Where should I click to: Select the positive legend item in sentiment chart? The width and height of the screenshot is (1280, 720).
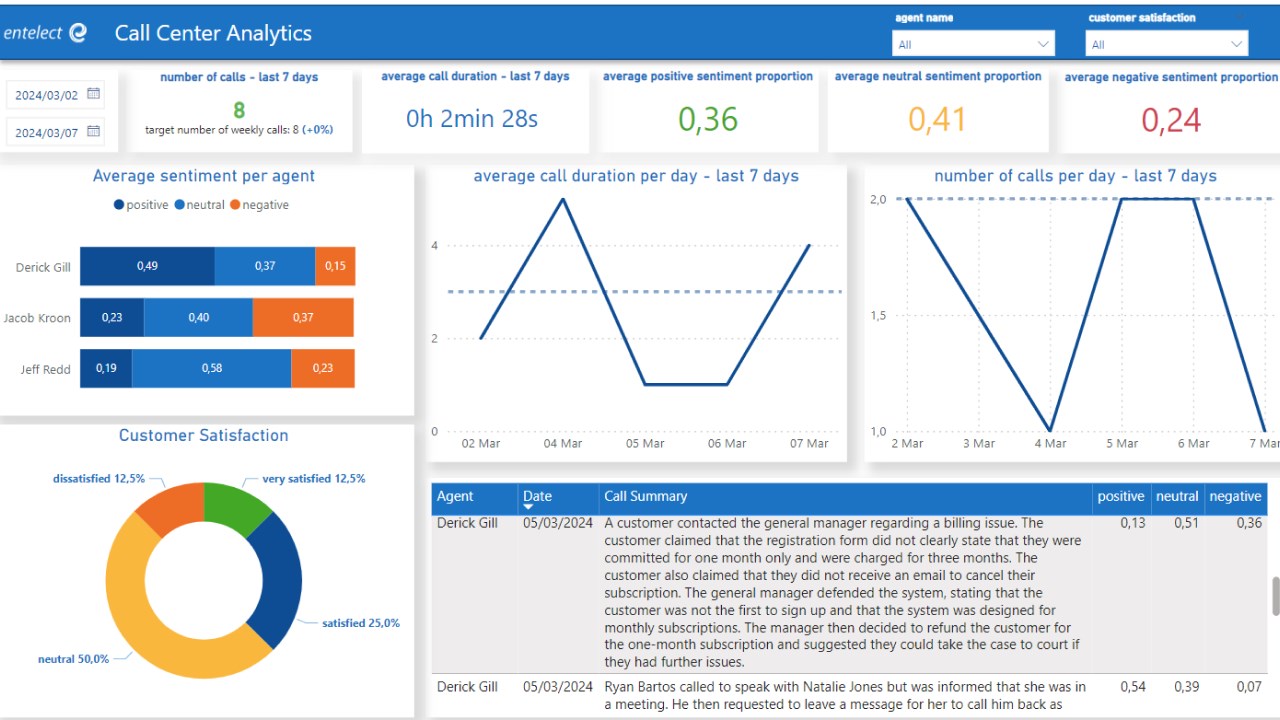click(141, 205)
